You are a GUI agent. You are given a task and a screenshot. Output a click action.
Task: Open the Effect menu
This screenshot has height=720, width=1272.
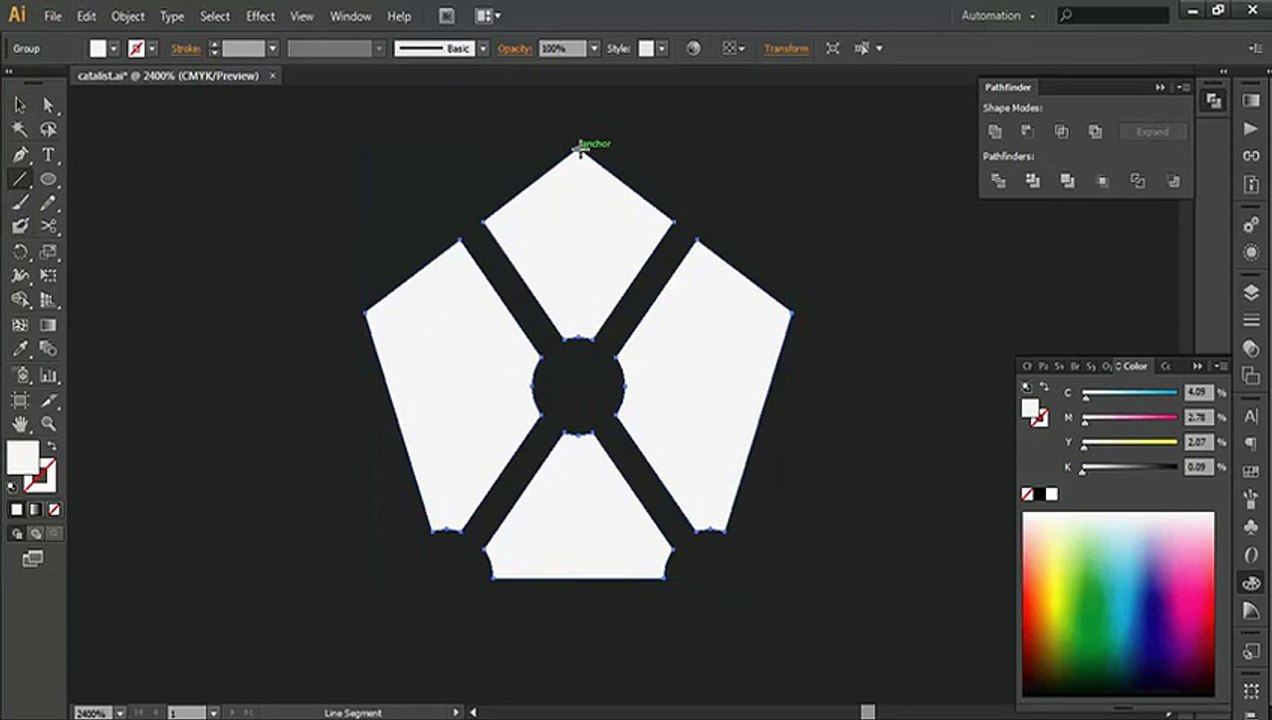pyautogui.click(x=260, y=16)
